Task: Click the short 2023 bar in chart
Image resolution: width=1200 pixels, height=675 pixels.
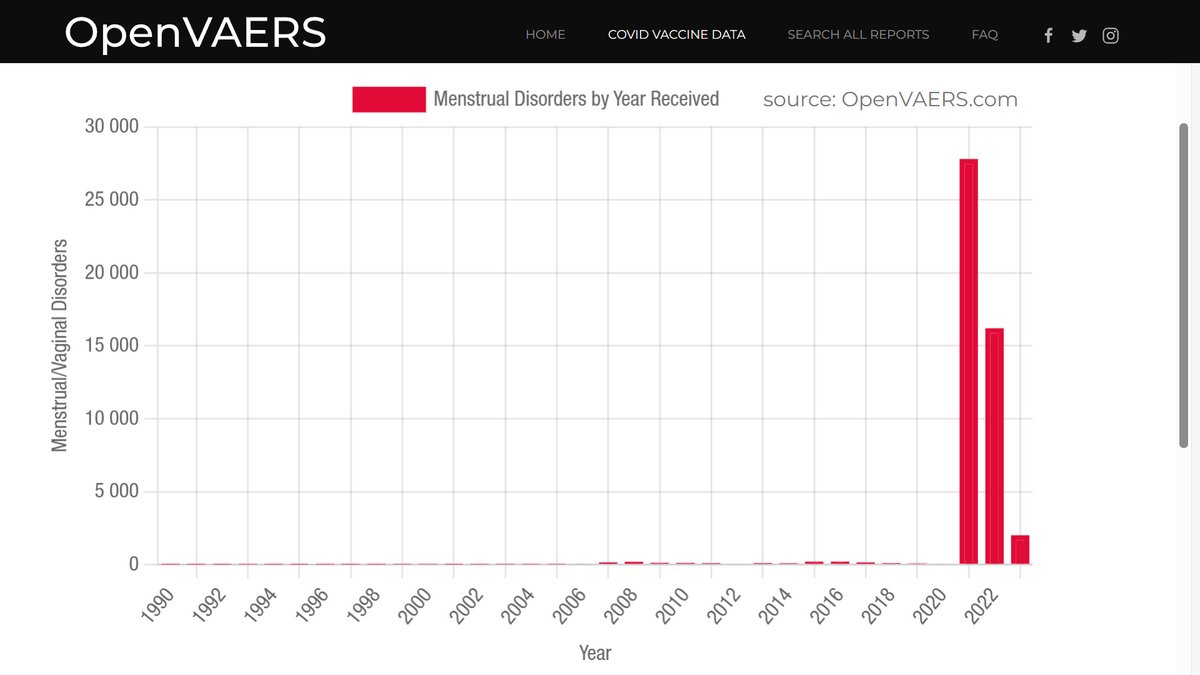Action: (x=1020, y=550)
